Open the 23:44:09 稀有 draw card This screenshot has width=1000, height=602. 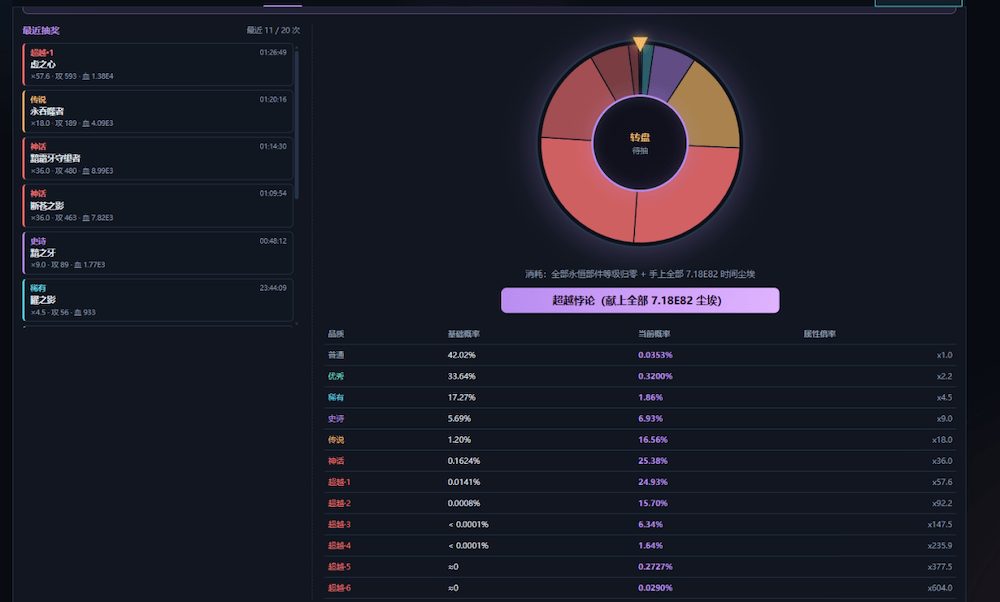pos(158,300)
